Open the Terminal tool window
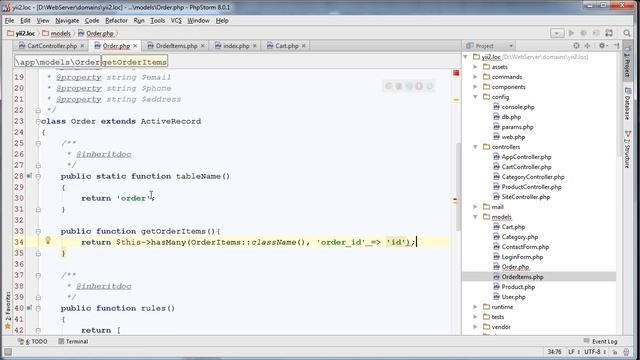640x360 pixels. pos(73,341)
